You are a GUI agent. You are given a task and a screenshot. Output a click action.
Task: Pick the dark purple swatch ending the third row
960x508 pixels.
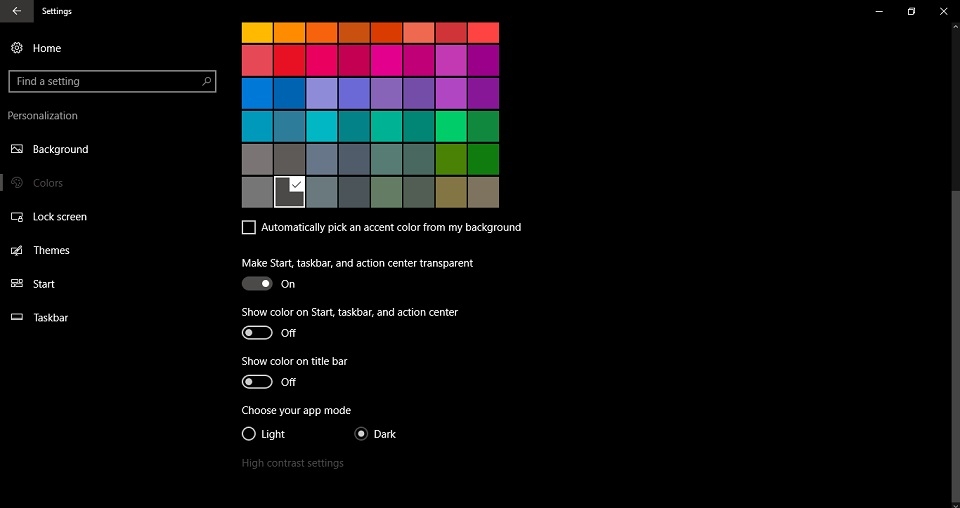coord(483,93)
